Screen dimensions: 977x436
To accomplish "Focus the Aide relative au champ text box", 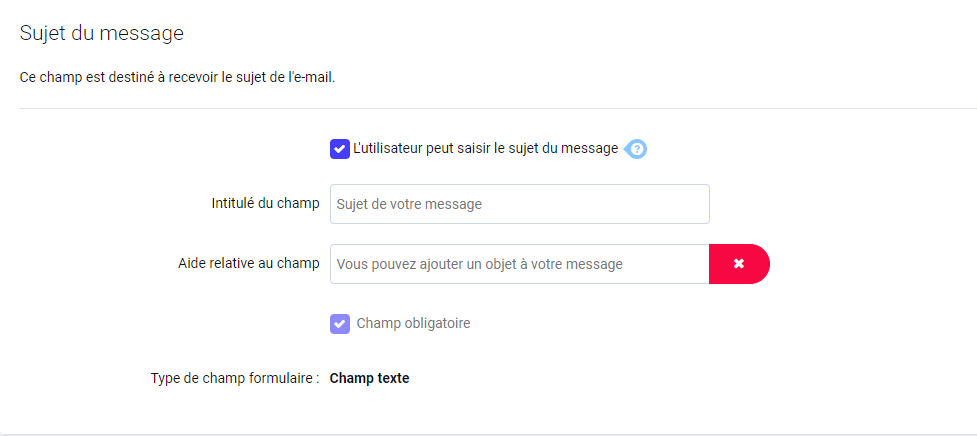I will pyautogui.click(x=520, y=264).
